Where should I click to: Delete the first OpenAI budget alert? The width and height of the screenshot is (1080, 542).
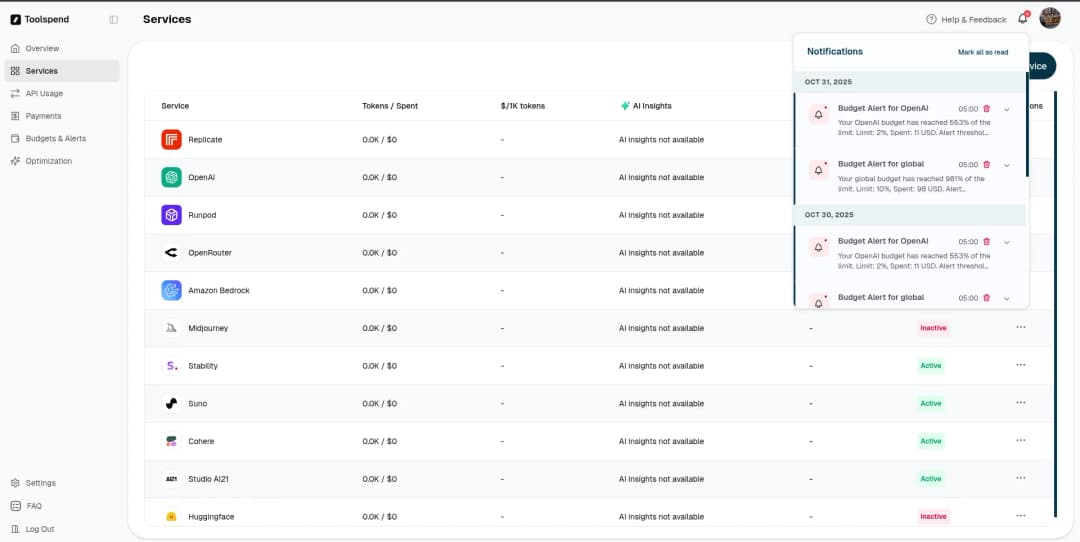(x=987, y=109)
